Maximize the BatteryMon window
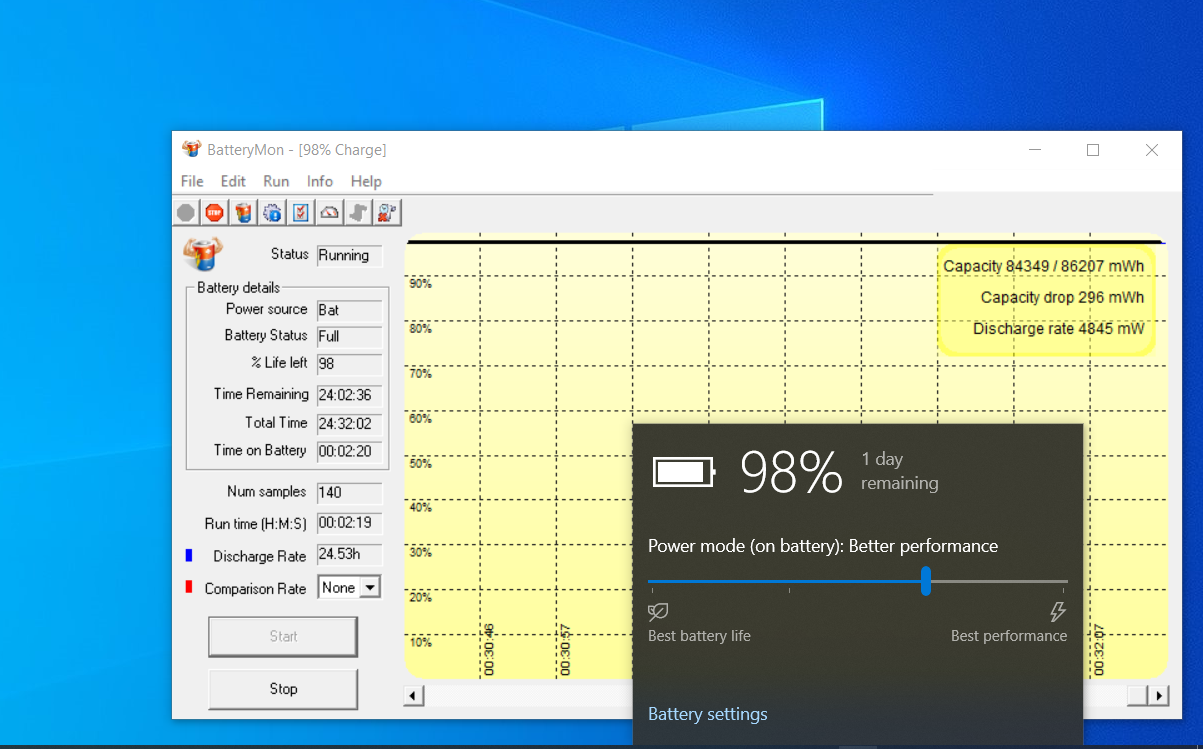 [1093, 150]
